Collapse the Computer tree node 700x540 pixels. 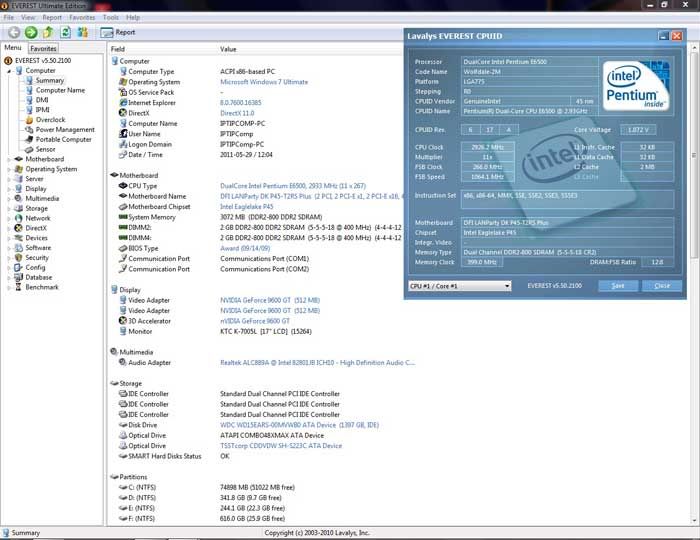(x=8, y=71)
